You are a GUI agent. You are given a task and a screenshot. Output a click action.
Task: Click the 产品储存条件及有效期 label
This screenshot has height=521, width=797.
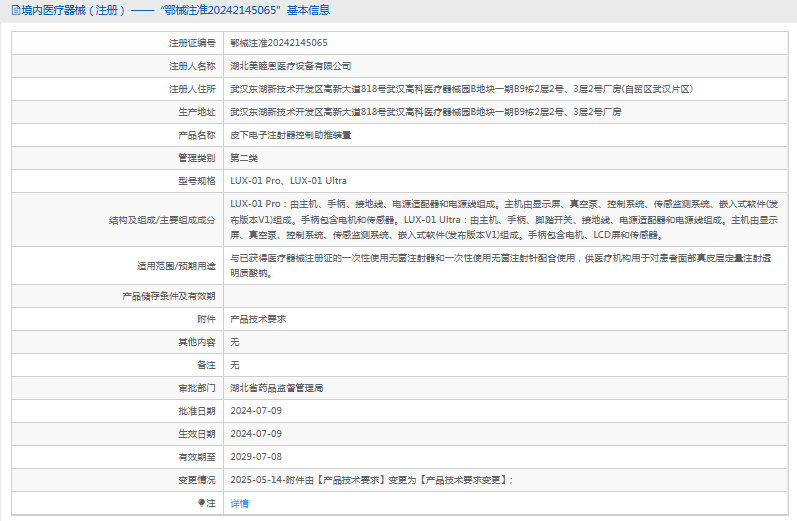(169, 296)
